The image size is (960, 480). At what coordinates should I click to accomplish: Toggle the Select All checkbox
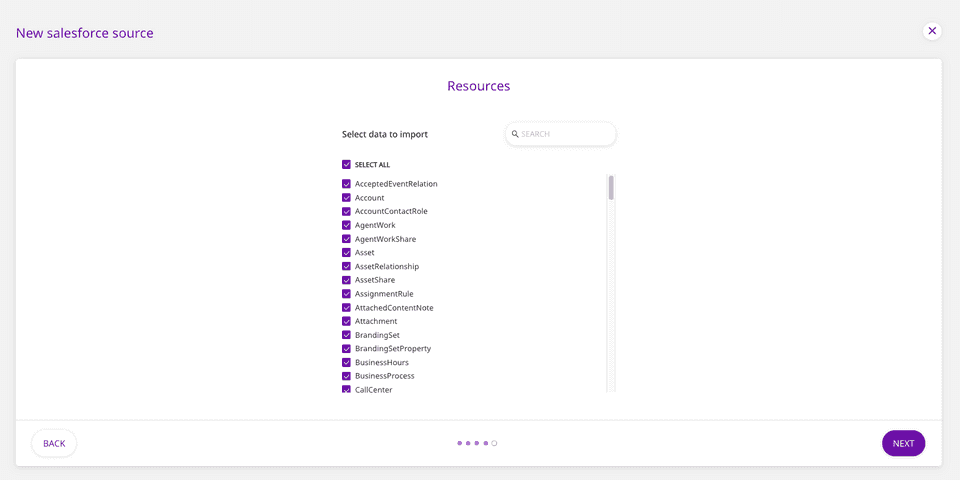pos(346,165)
